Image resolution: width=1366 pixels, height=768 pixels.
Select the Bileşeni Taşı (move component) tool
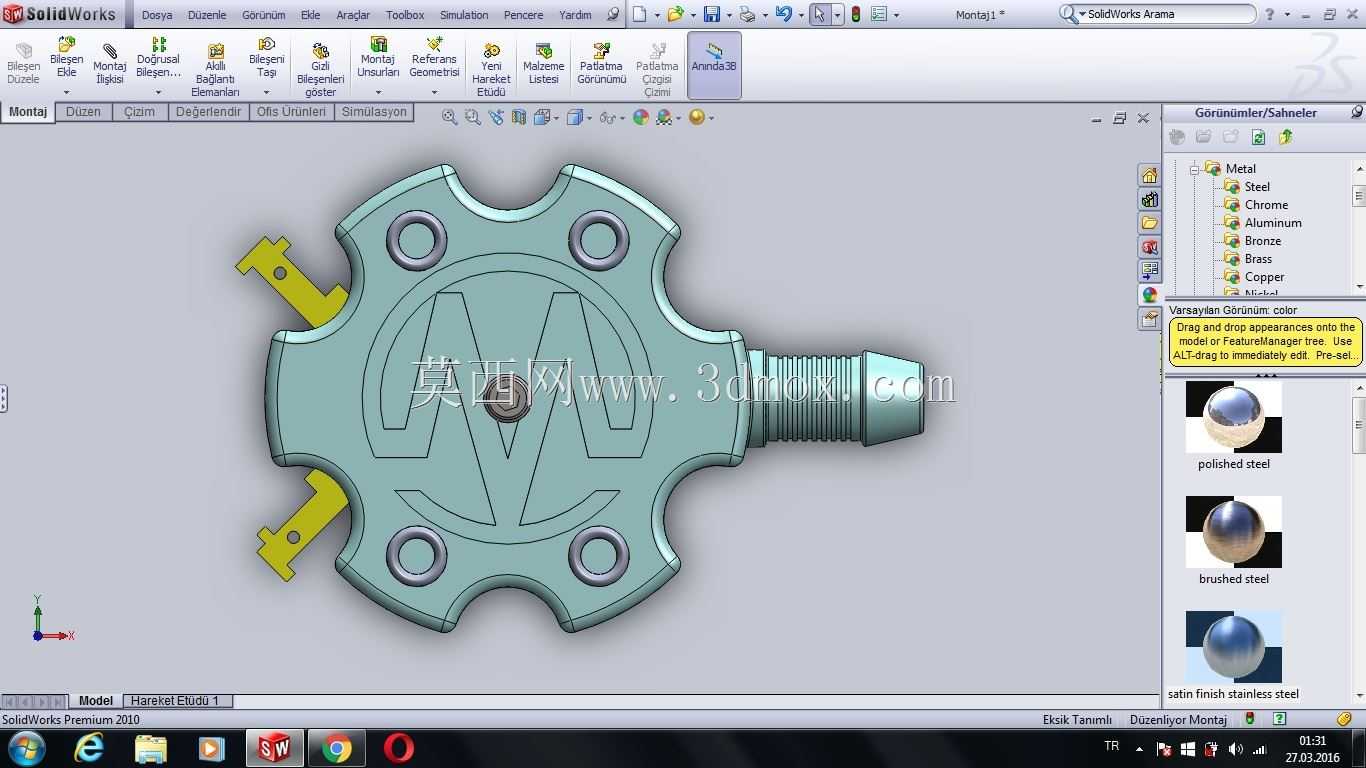(x=266, y=58)
